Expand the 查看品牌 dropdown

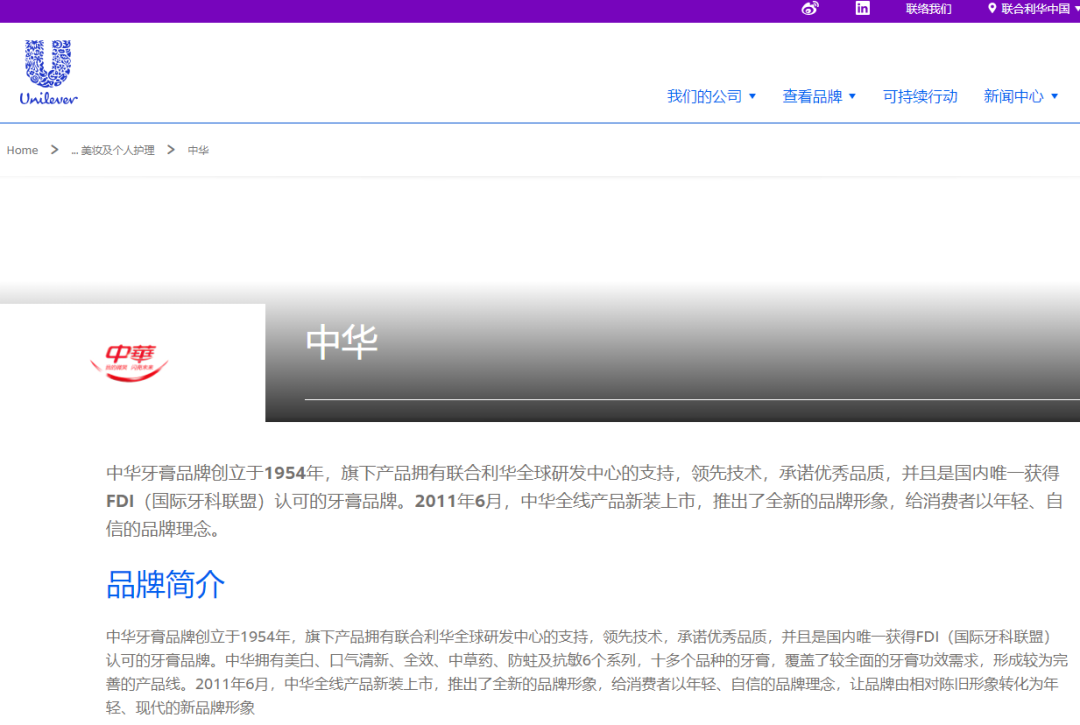(813, 96)
